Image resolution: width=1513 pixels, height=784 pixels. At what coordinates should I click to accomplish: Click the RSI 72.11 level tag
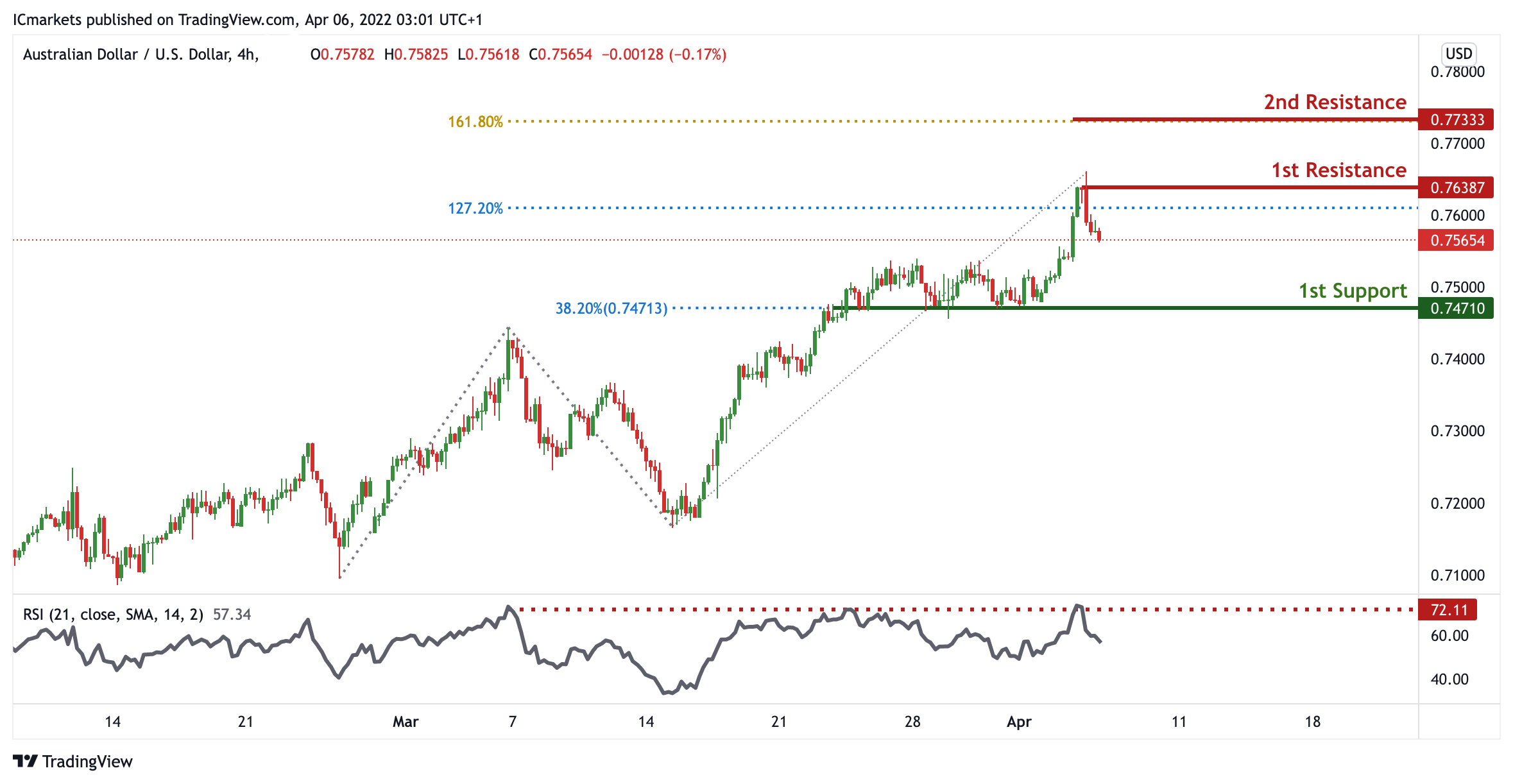click(1448, 609)
